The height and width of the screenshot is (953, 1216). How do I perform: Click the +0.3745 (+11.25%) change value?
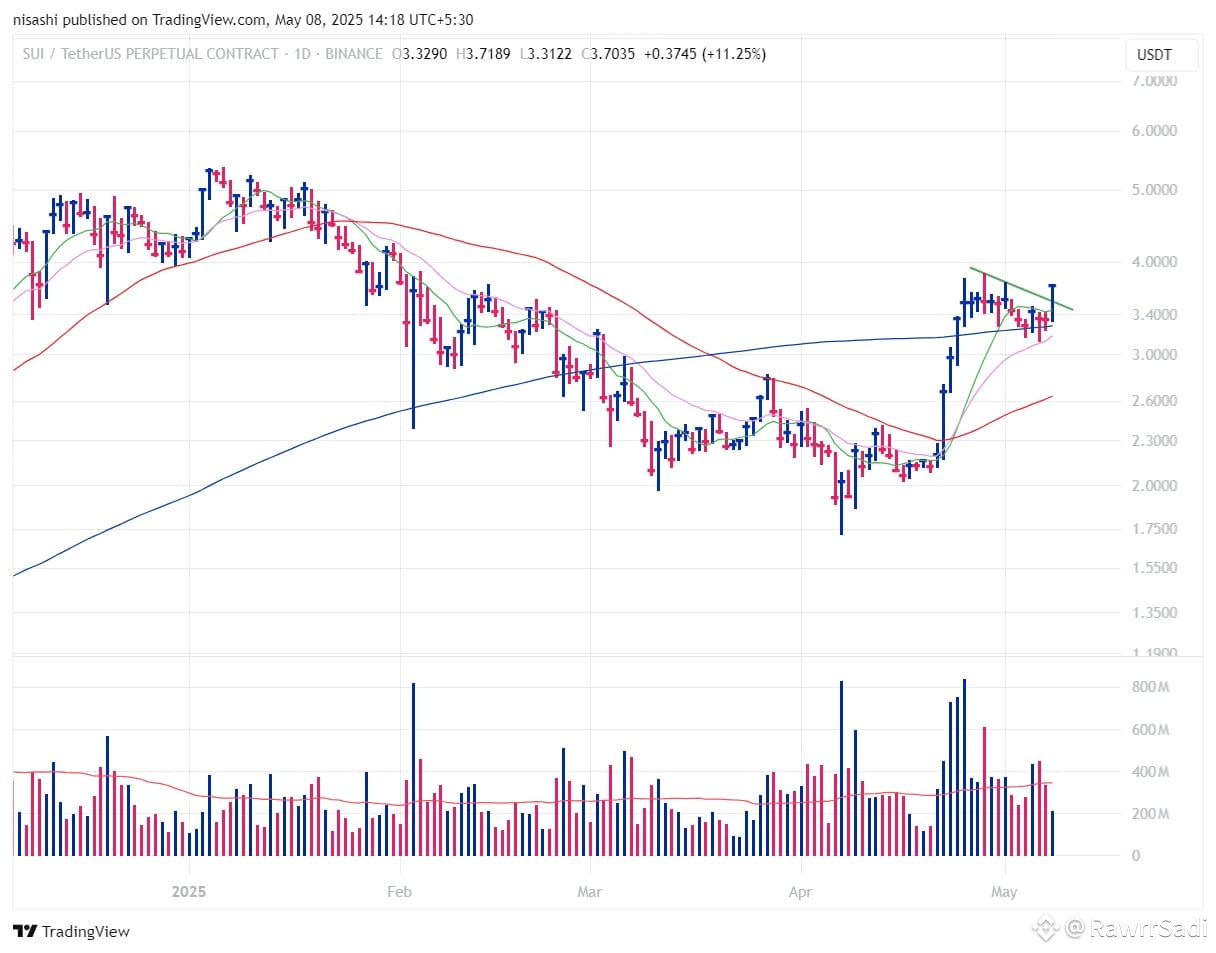click(707, 54)
